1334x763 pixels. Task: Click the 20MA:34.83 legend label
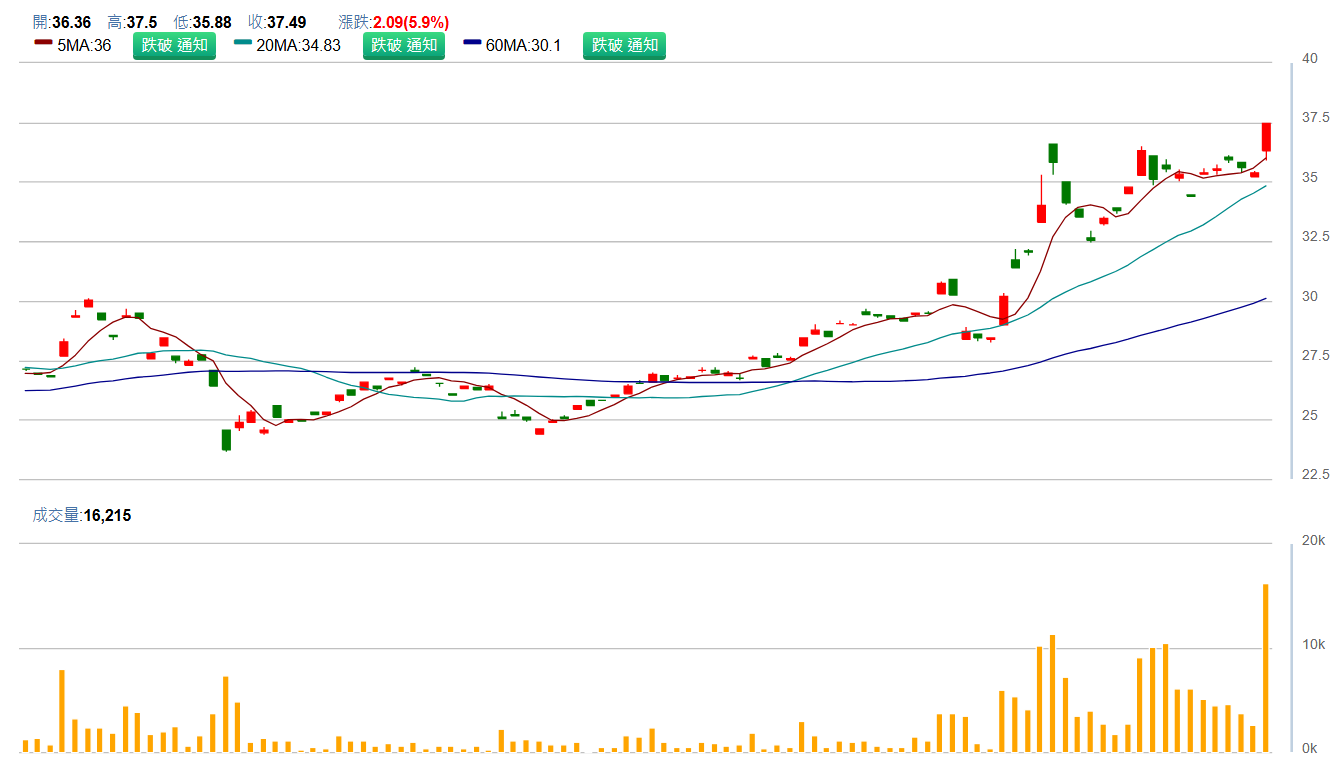pos(298,45)
